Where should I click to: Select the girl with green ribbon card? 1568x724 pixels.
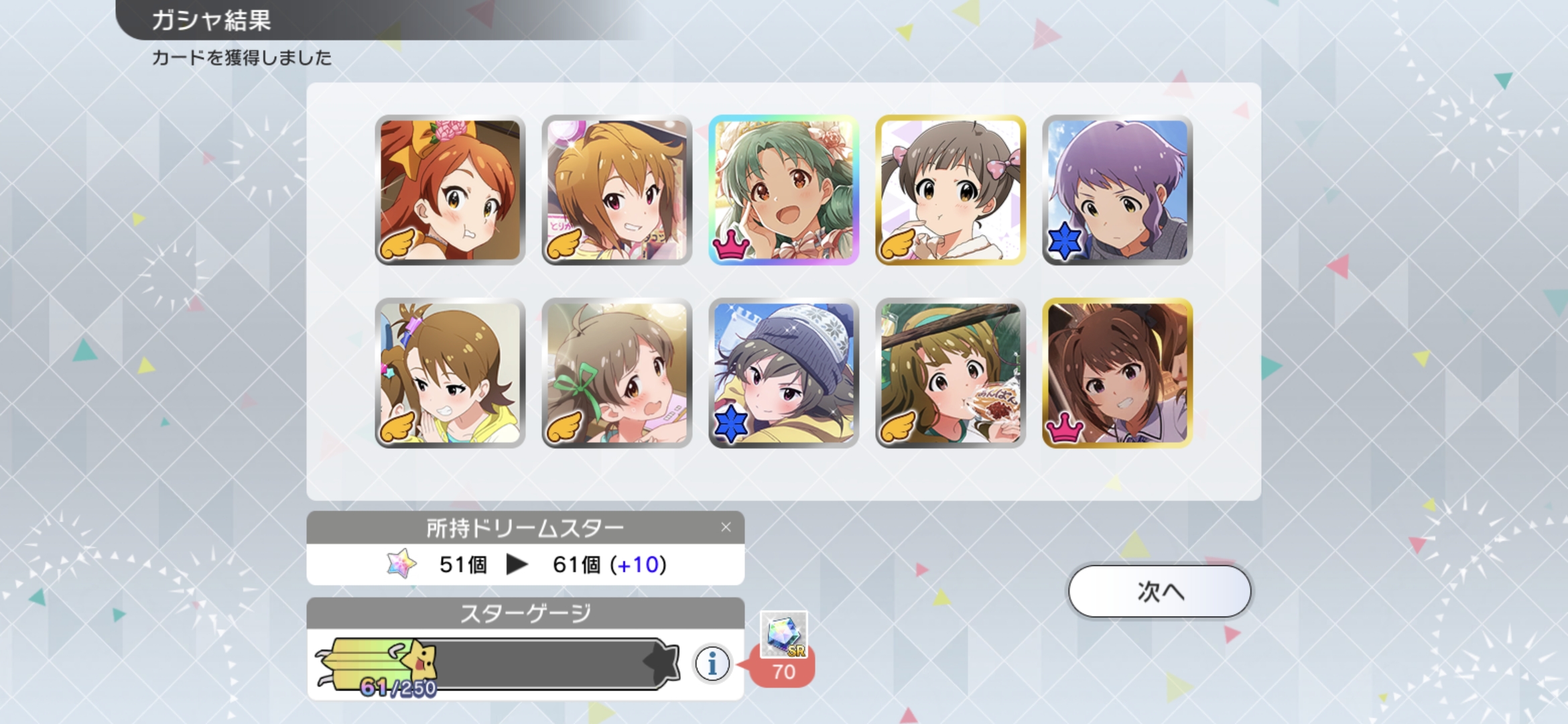[616, 373]
